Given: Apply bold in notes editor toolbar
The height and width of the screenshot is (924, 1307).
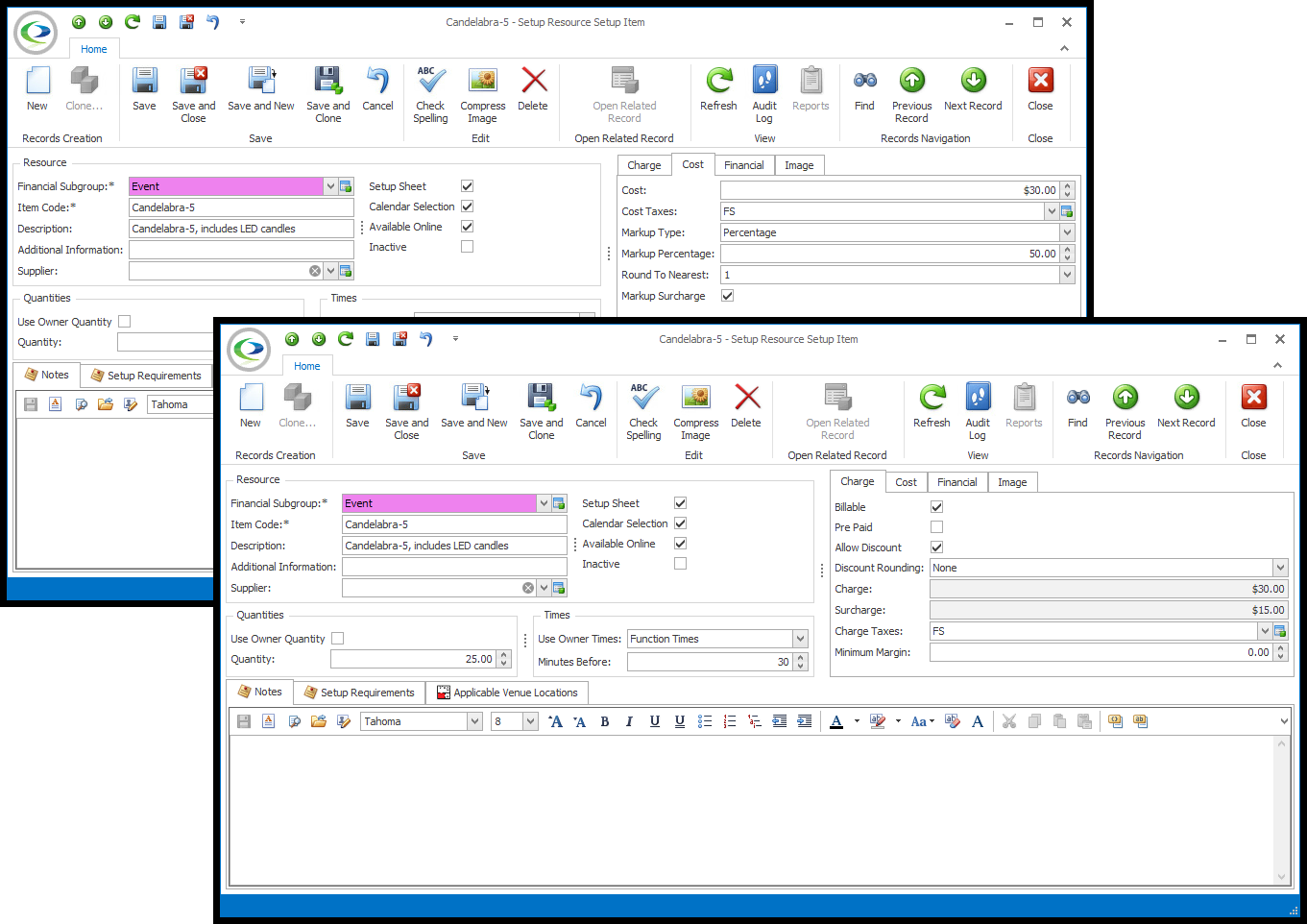Looking at the screenshot, I should click(605, 721).
